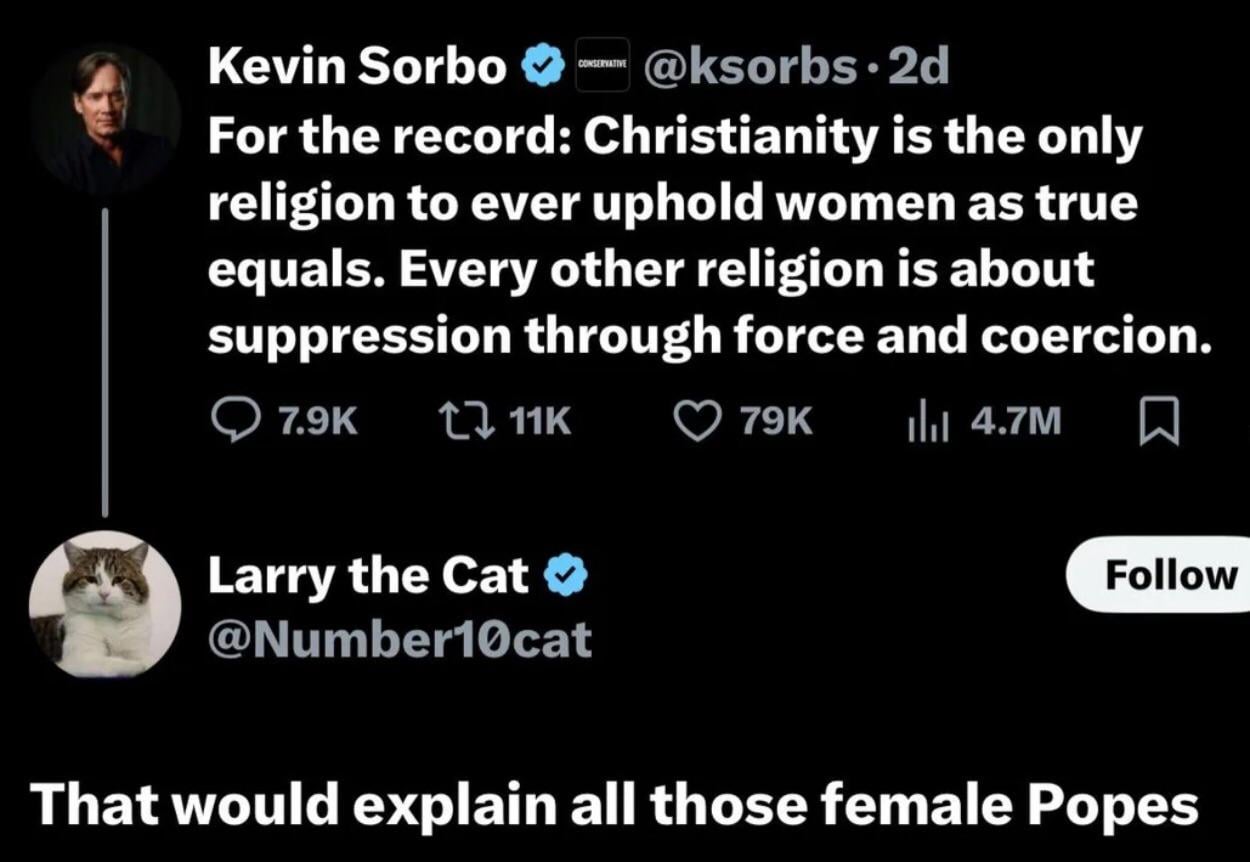1250x862 pixels.
Task: Click the Conservative affiliation badge
Action: [602, 65]
